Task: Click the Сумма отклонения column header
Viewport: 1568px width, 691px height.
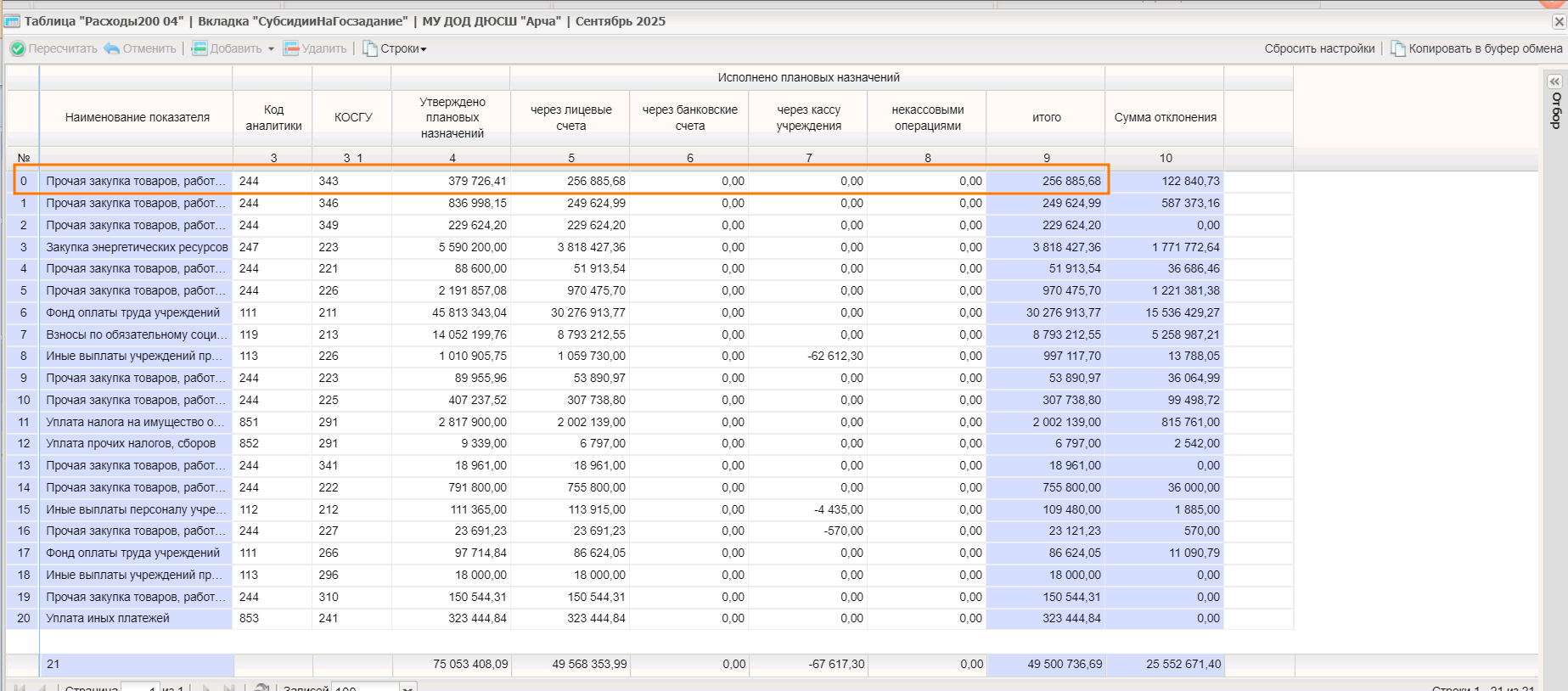Action: 1165,117
